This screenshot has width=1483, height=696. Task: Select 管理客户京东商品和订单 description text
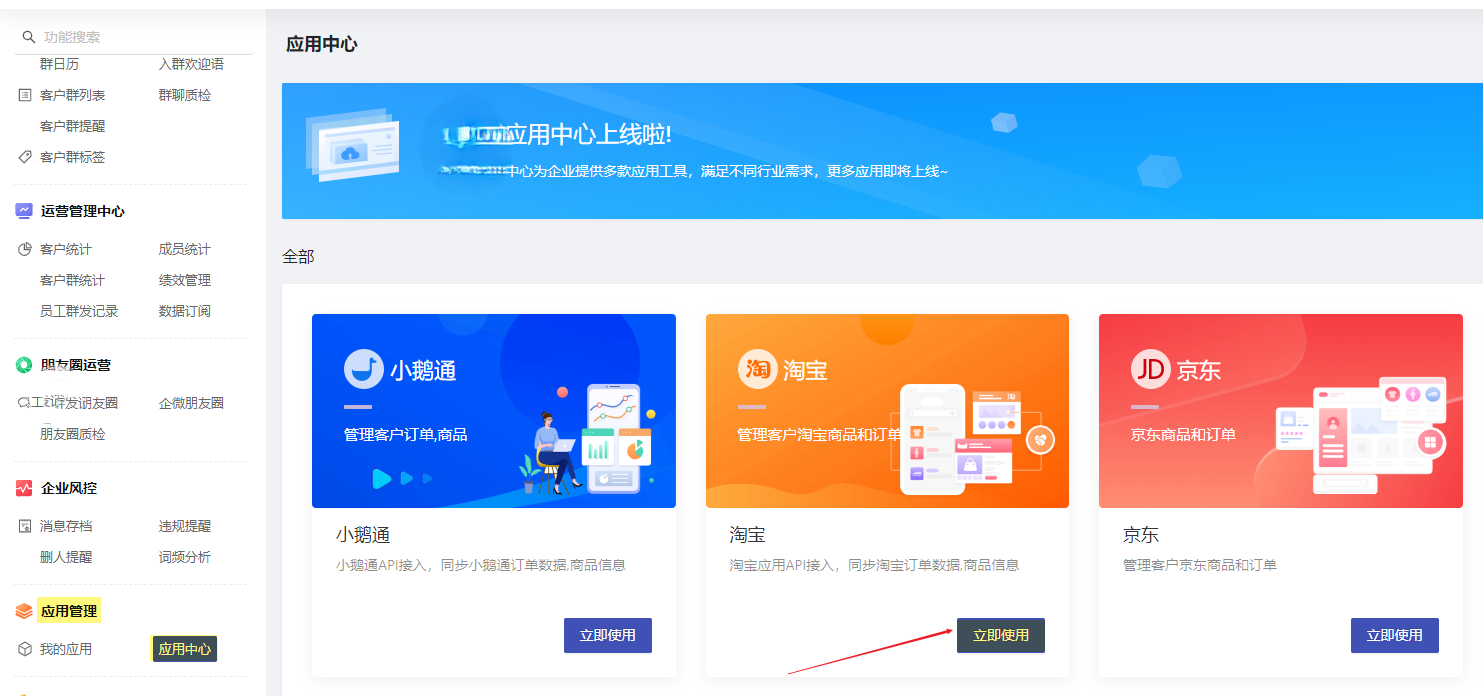point(1200,565)
